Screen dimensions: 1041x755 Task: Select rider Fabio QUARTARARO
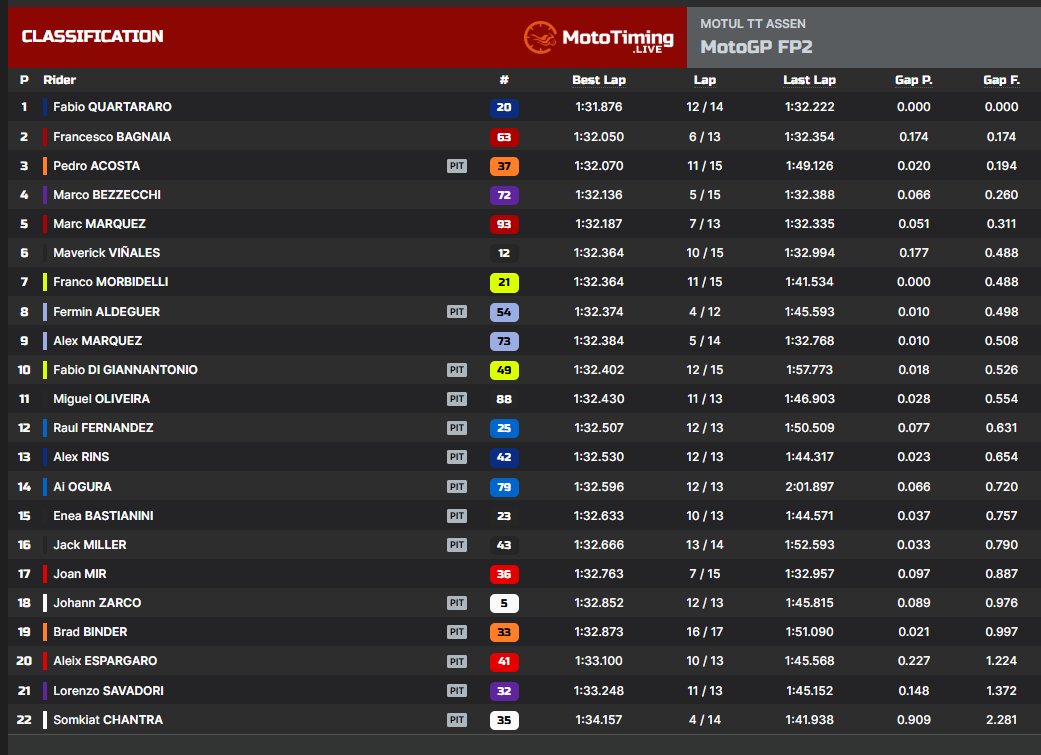click(112, 107)
